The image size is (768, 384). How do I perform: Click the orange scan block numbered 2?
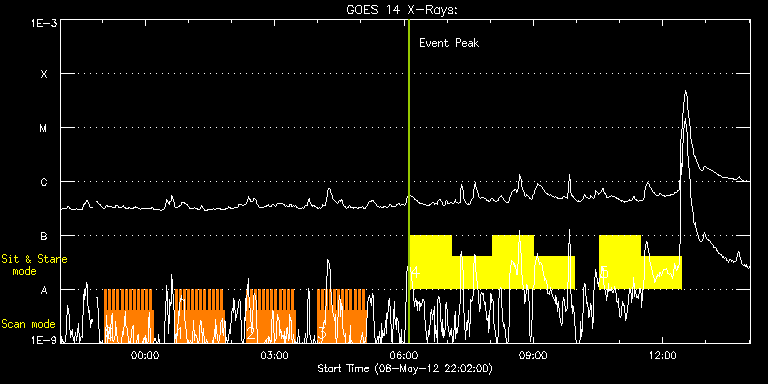[x=271, y=316]
